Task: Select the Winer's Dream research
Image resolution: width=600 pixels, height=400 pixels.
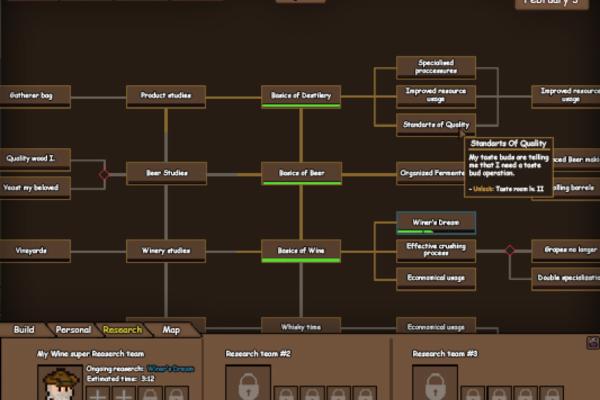Action: coord(436,223)
